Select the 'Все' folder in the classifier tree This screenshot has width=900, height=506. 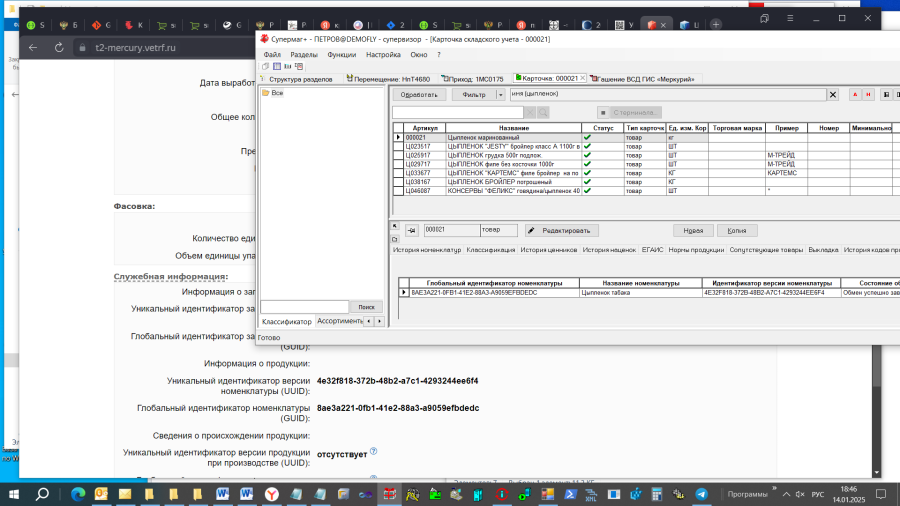(277, 93)
